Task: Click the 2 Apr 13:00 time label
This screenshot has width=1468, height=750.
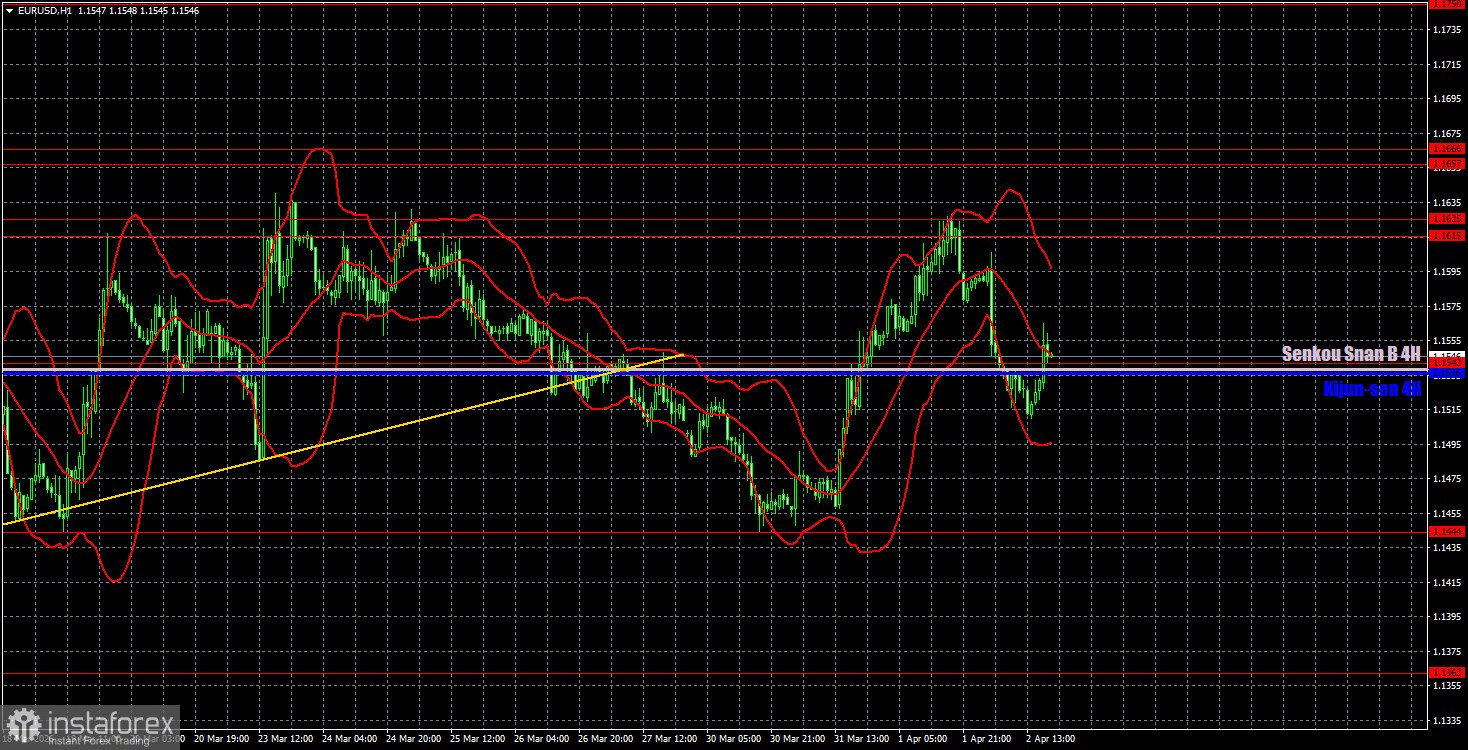Action: click(x=1051, y=739)
